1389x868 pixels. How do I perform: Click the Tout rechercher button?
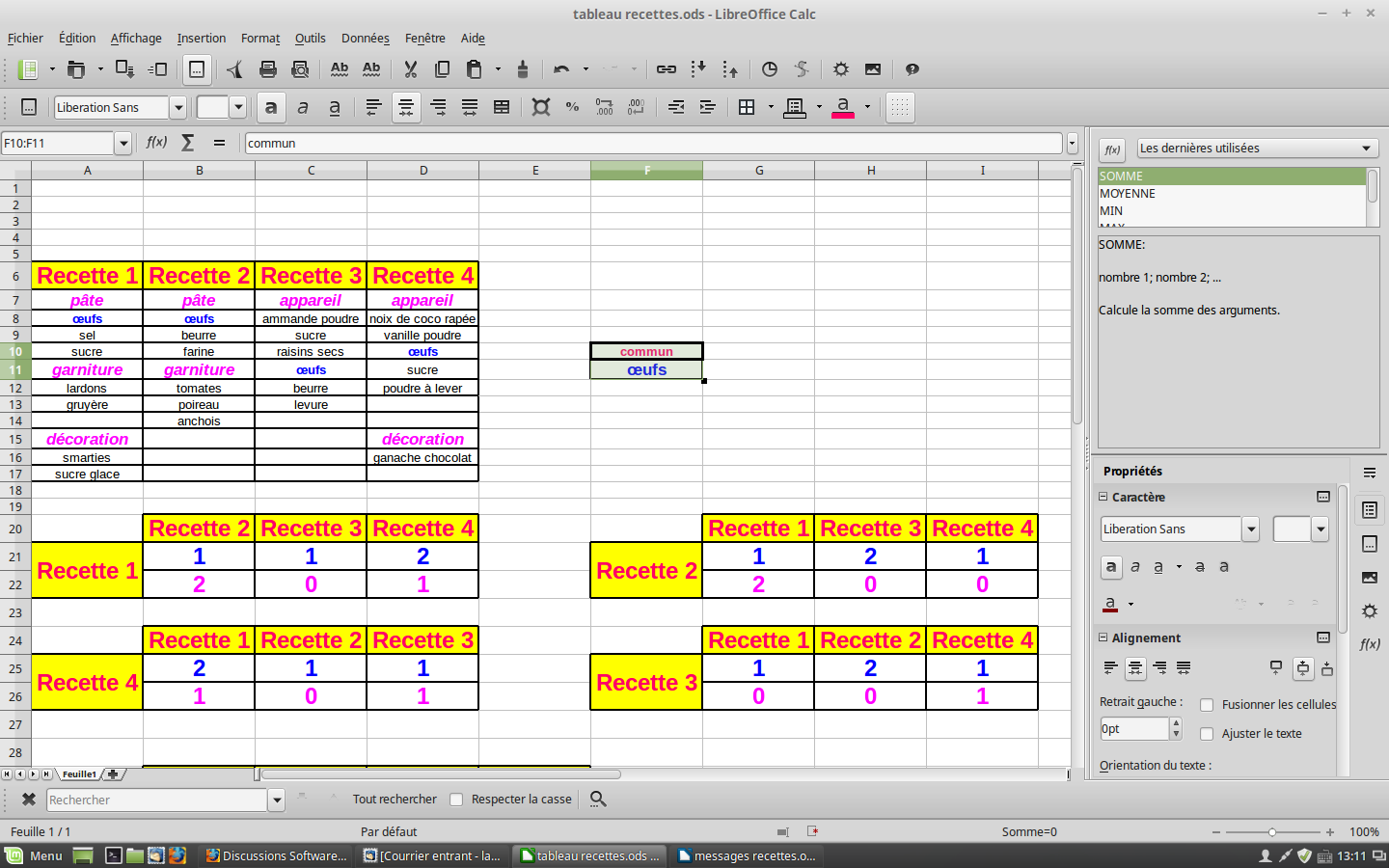395,800
